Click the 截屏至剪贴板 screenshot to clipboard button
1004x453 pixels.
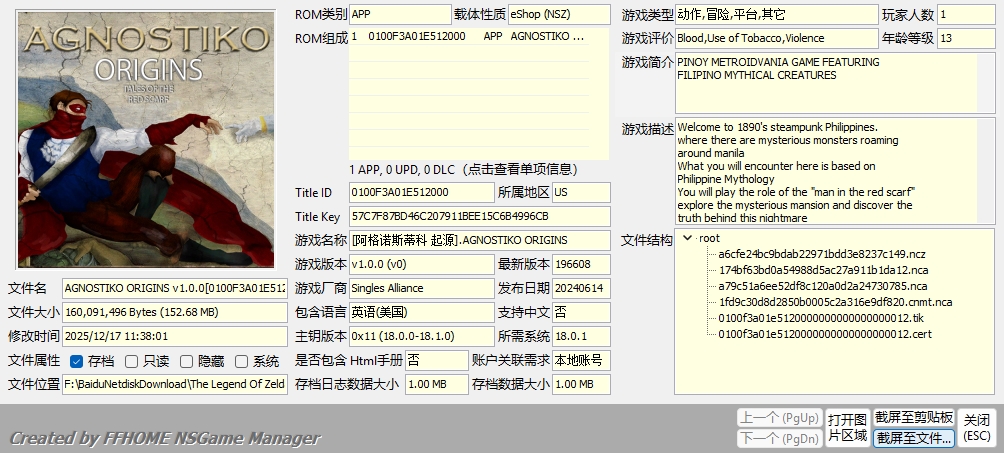pos(914,417)
